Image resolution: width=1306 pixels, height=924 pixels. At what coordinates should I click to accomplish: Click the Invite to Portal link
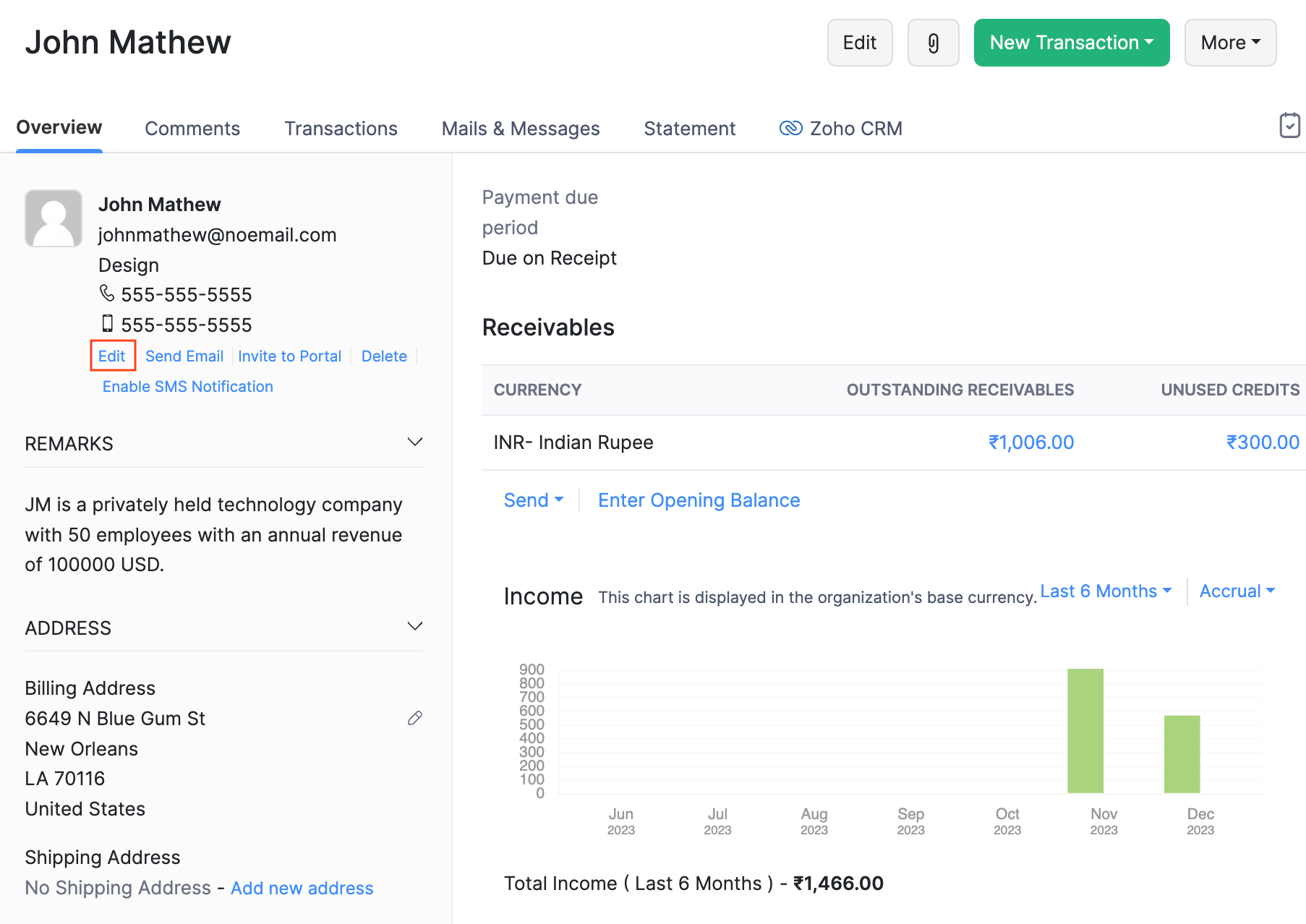point(289,356)
